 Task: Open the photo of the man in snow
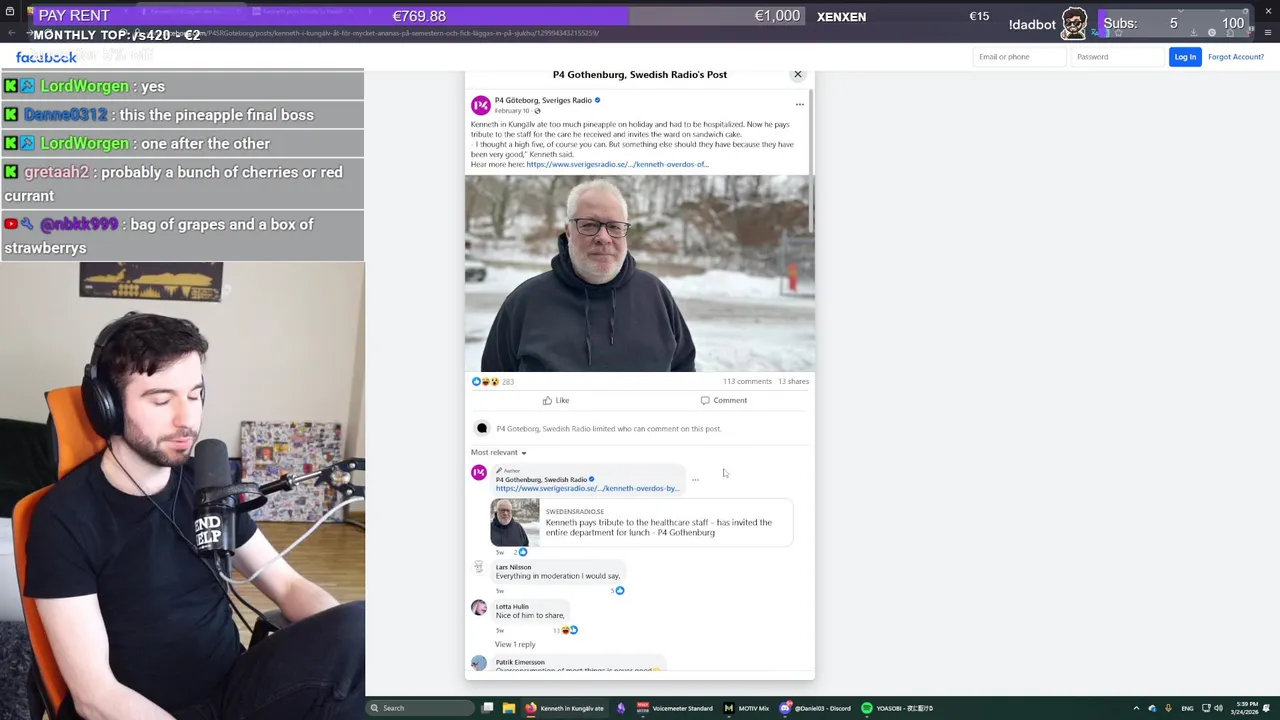pyautogui.click(x=639, y=273)
